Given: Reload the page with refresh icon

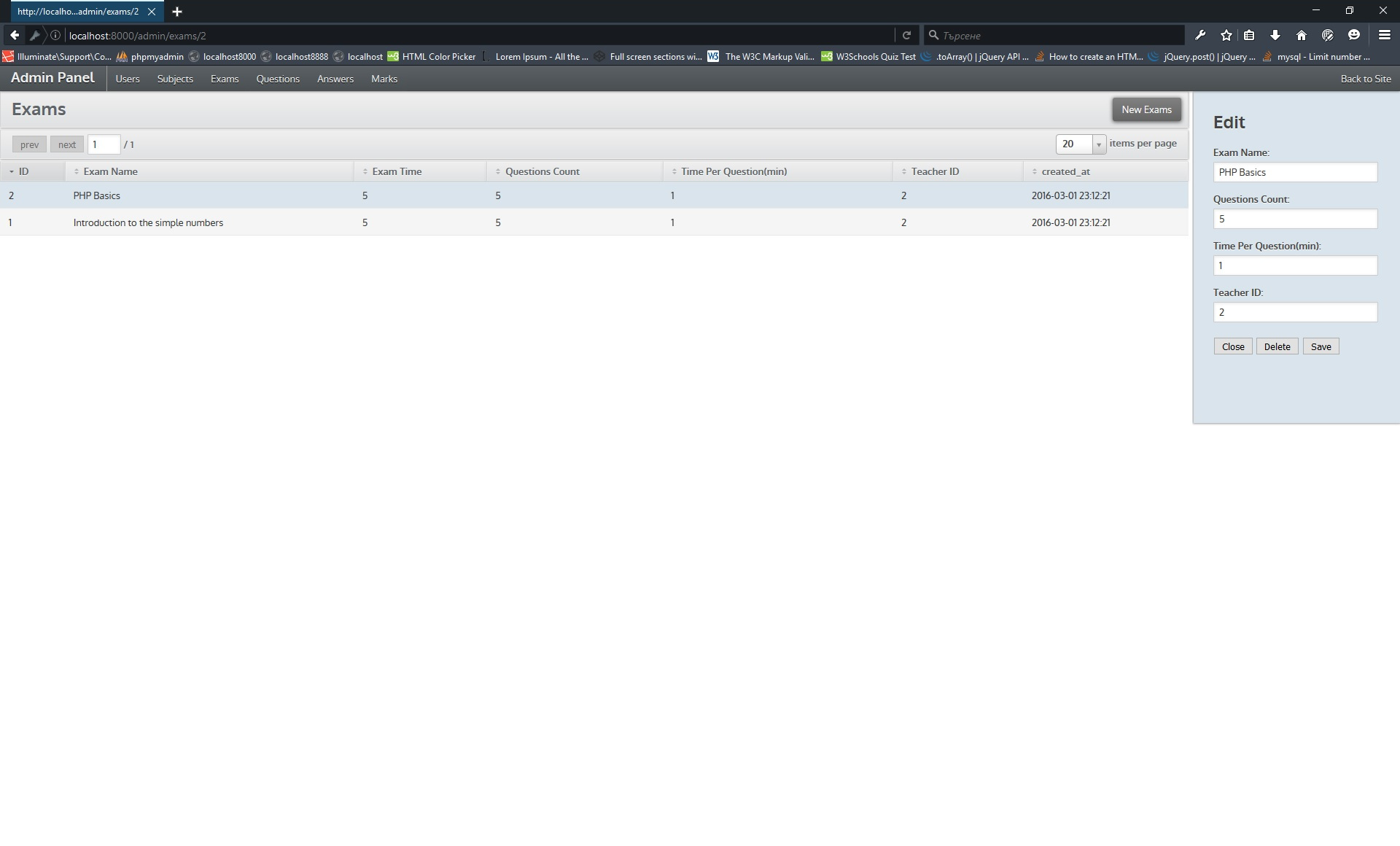Looking at the screenshot, I should pos(906,35).
